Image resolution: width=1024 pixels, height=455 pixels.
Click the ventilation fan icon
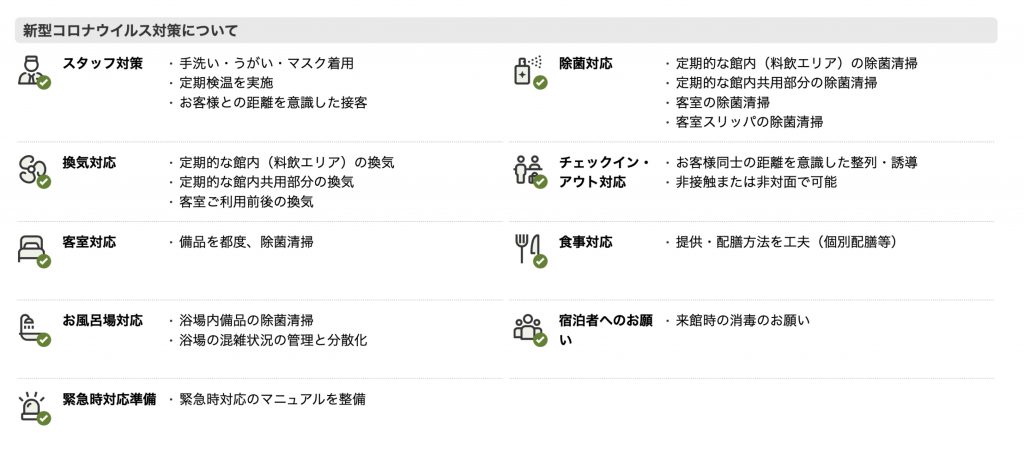coord(33,172)
